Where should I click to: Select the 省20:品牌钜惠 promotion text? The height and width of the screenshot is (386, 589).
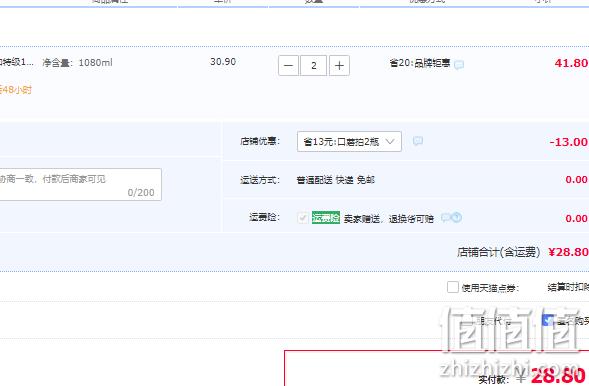tap(420, 63)
